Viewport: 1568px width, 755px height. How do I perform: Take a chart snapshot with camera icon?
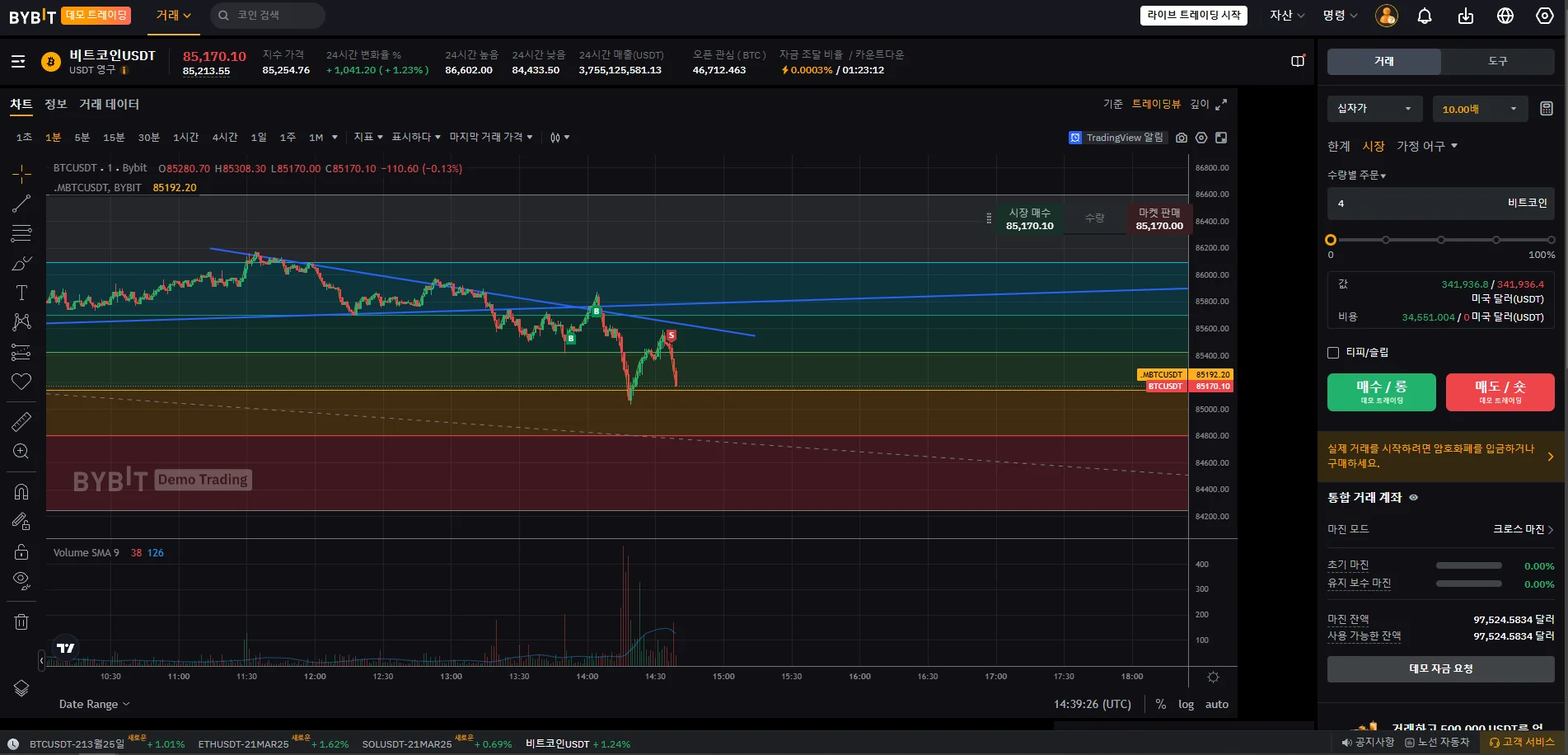[x=1182, y=138]
